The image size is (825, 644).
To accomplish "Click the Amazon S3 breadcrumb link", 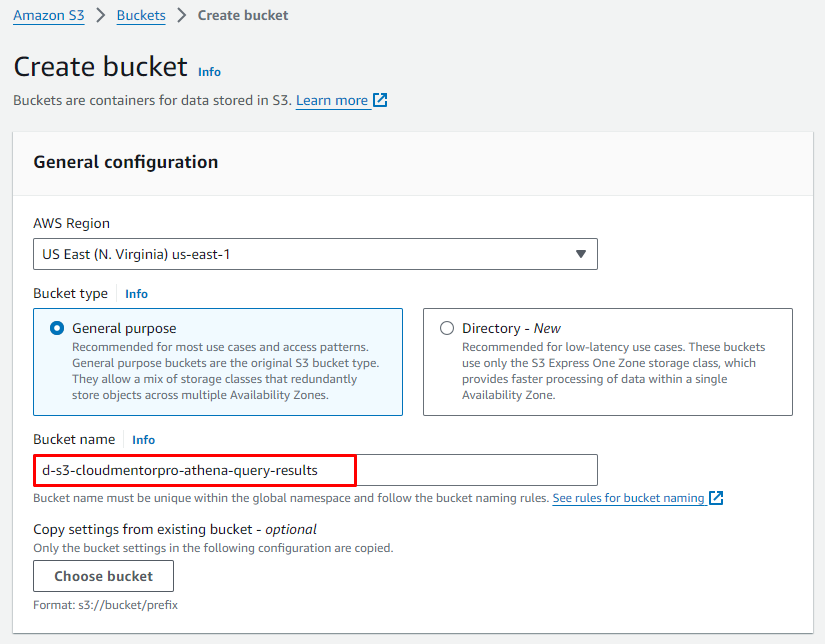I will tap(47, 15).
